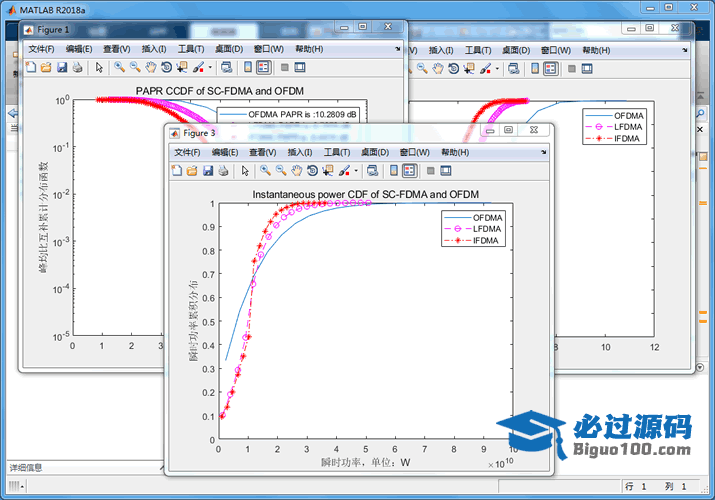Open file icon in Figure 1 toolbar

tap(46, 68)
